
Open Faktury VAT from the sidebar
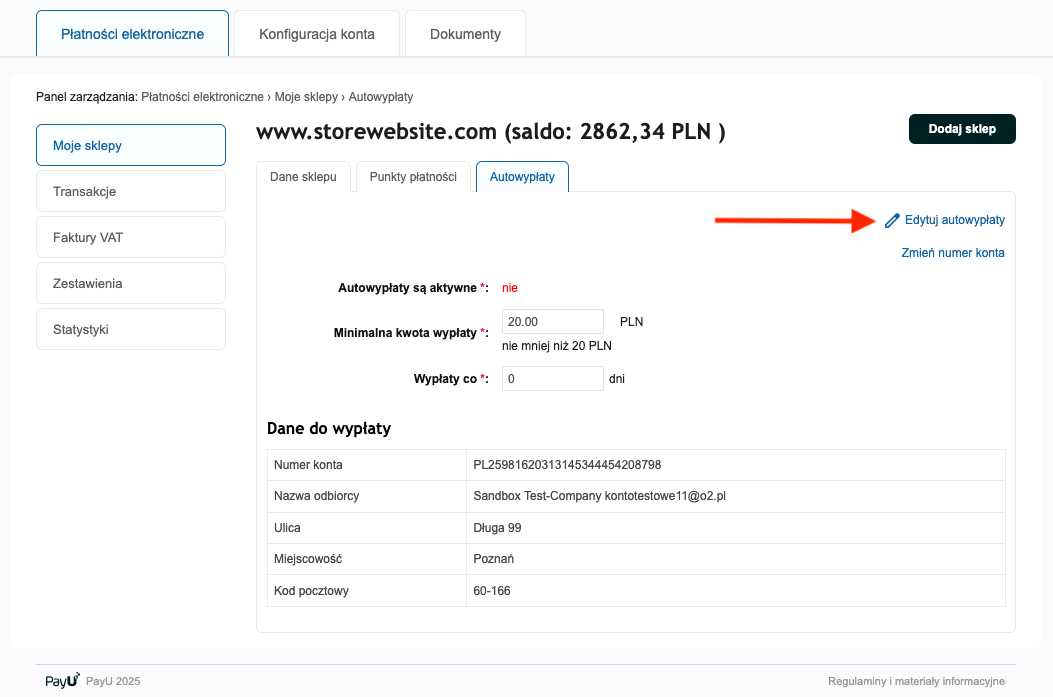tap(130, 237)
